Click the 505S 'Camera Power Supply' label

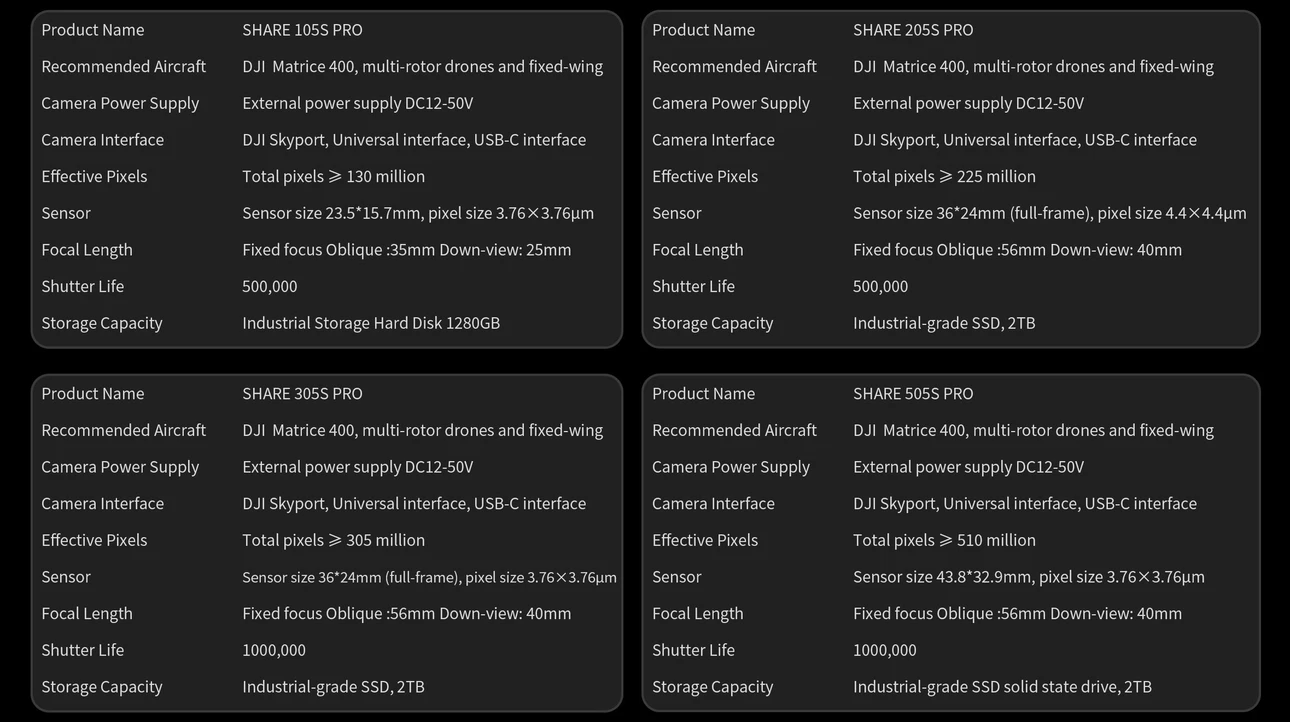731,467
